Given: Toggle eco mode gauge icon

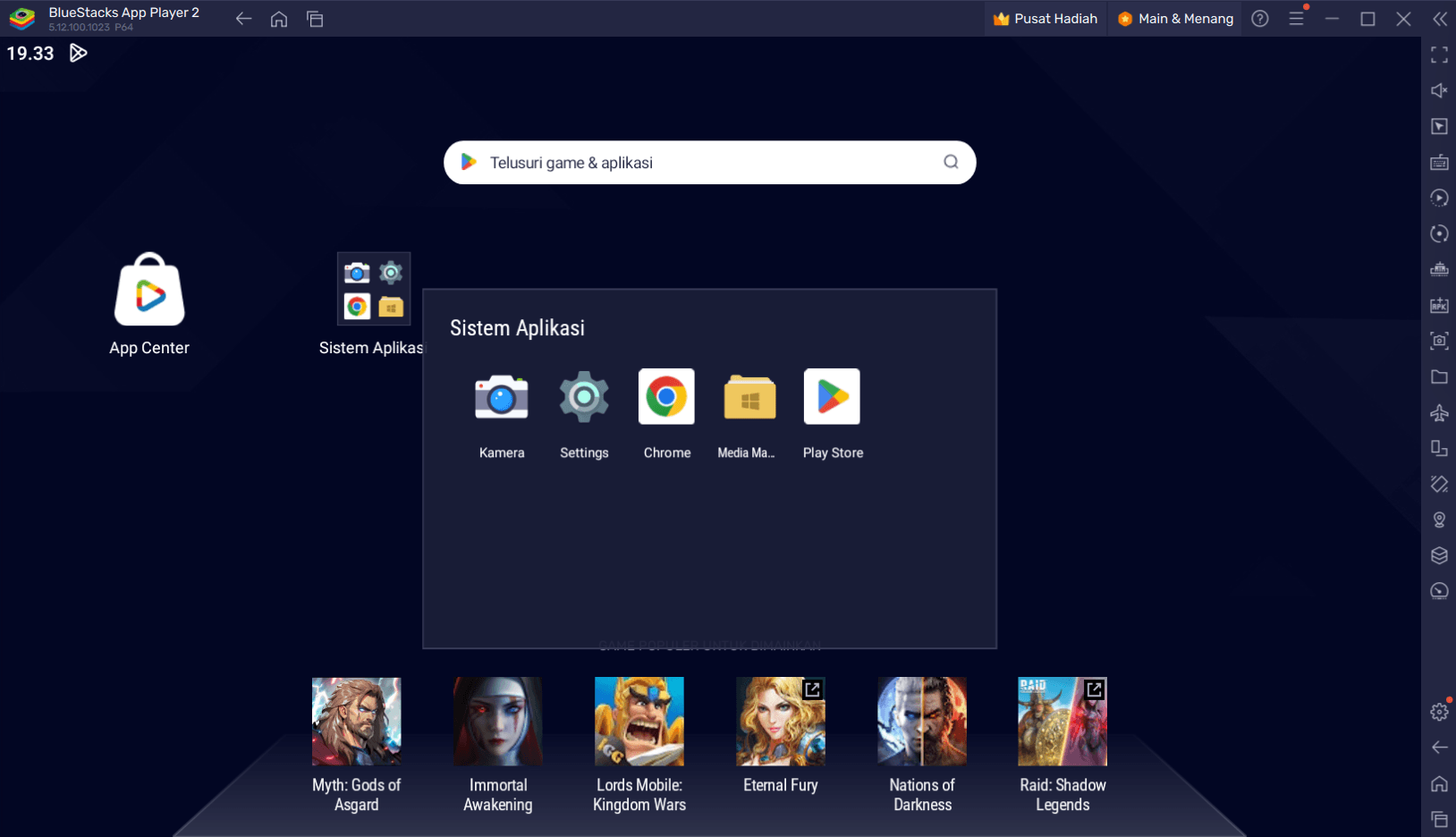Looking at the screenshot, I should point(1439,591).
